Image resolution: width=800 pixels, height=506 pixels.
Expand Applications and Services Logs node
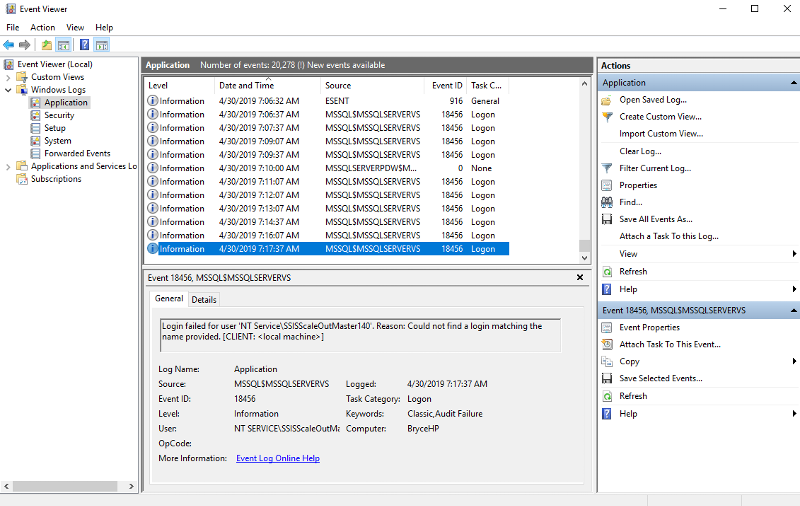(9, 166)
